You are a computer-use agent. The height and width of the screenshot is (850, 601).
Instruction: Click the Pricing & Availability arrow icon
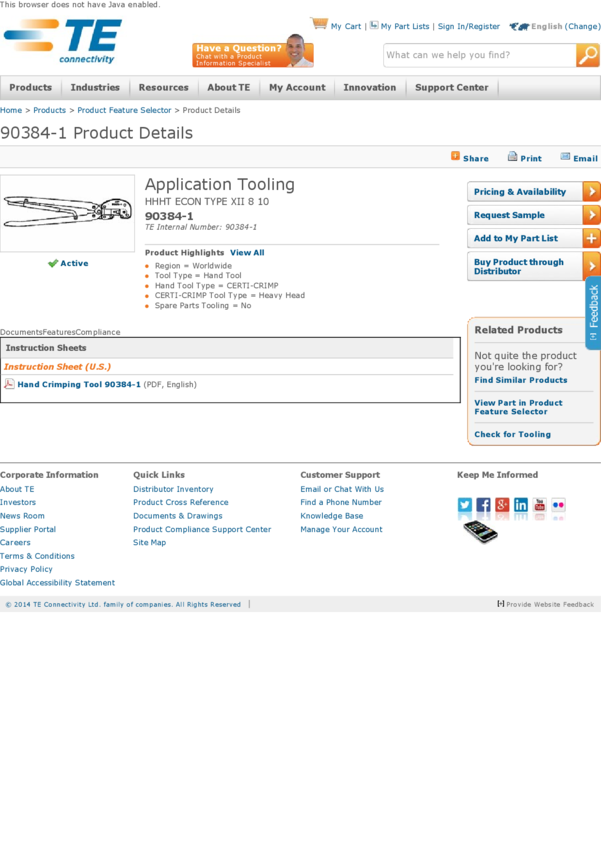click(591, 191)
